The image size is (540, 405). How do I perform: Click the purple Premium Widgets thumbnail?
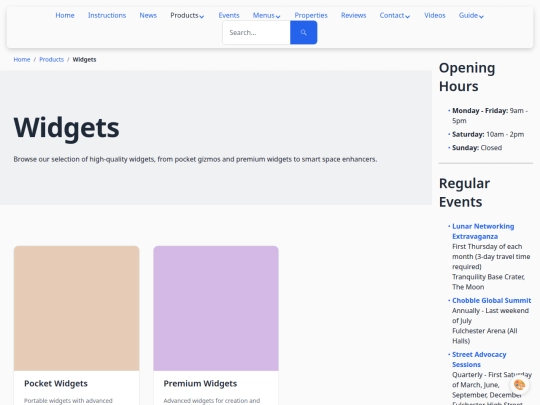(216, 308)
